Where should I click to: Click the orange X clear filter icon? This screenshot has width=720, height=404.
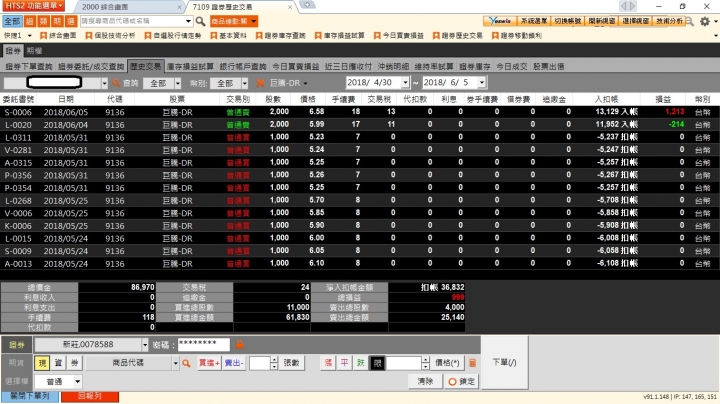[260, 83]
